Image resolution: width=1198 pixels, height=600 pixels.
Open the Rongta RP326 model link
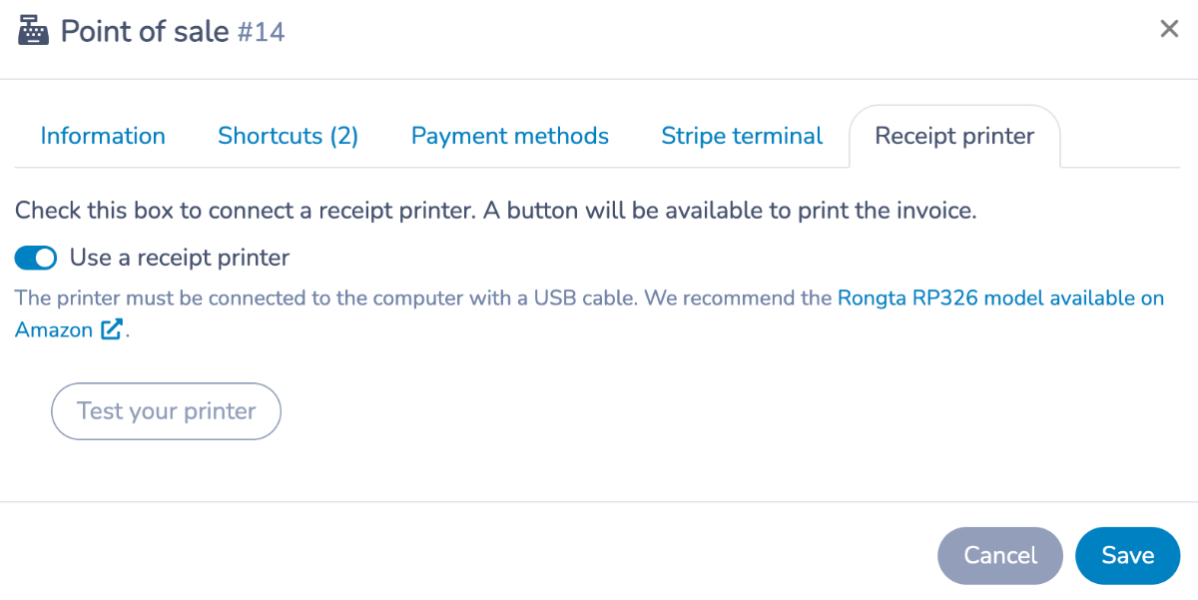(x=1000, y=298)
